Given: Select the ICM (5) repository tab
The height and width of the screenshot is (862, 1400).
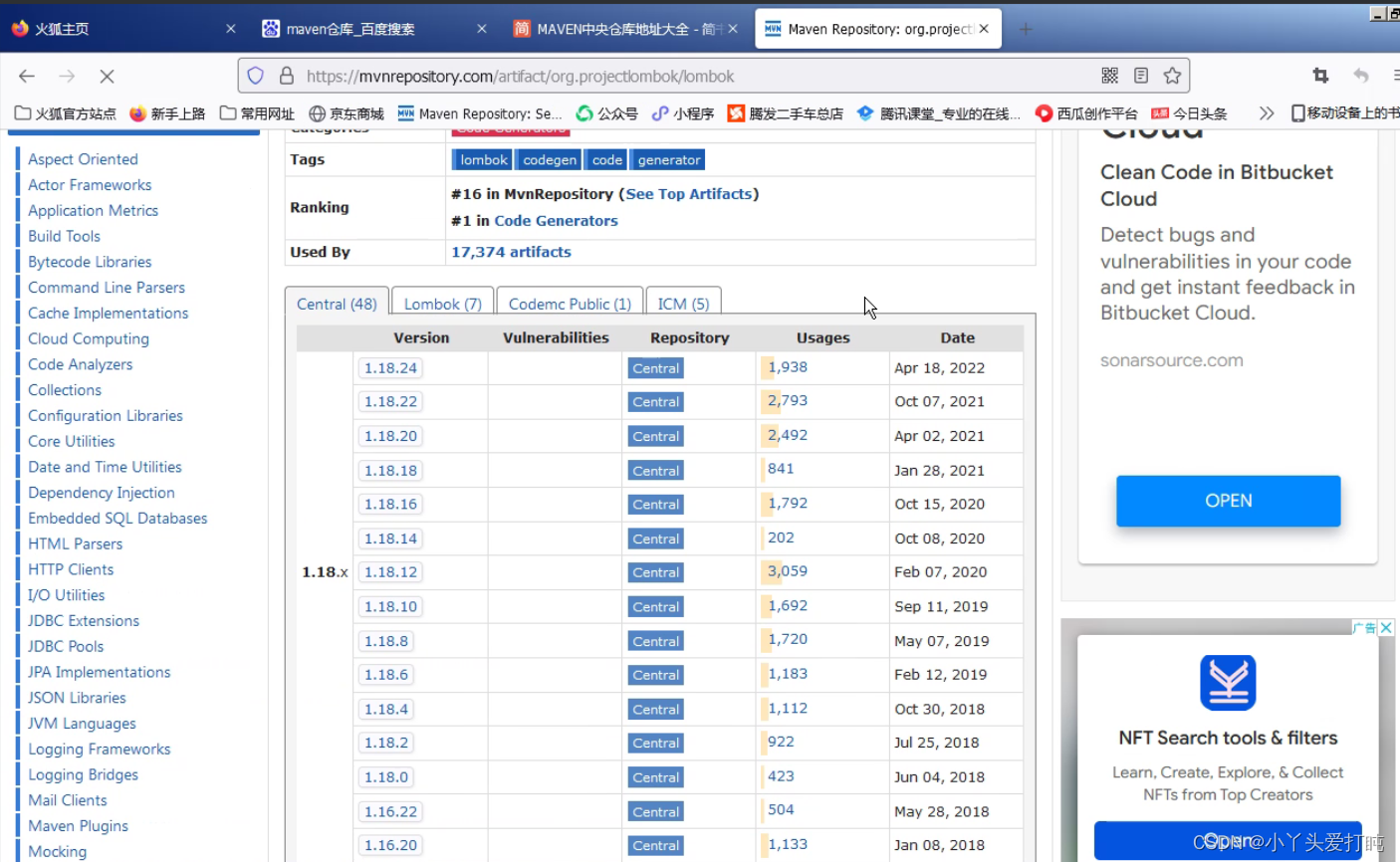Looking at the screenshot, I should (683, 304).
